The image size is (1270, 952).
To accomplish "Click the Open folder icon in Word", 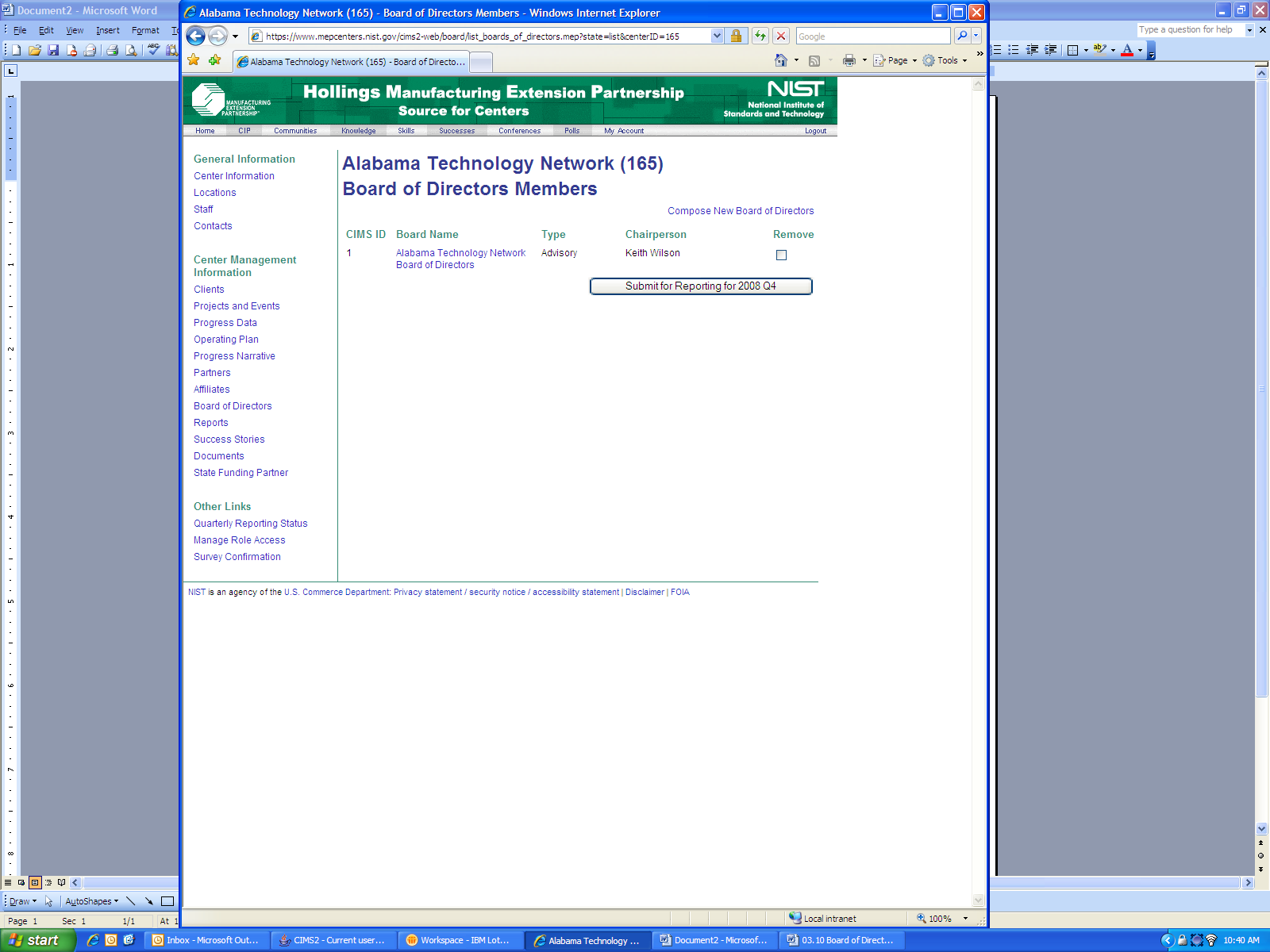I will [x=35, y=50].
